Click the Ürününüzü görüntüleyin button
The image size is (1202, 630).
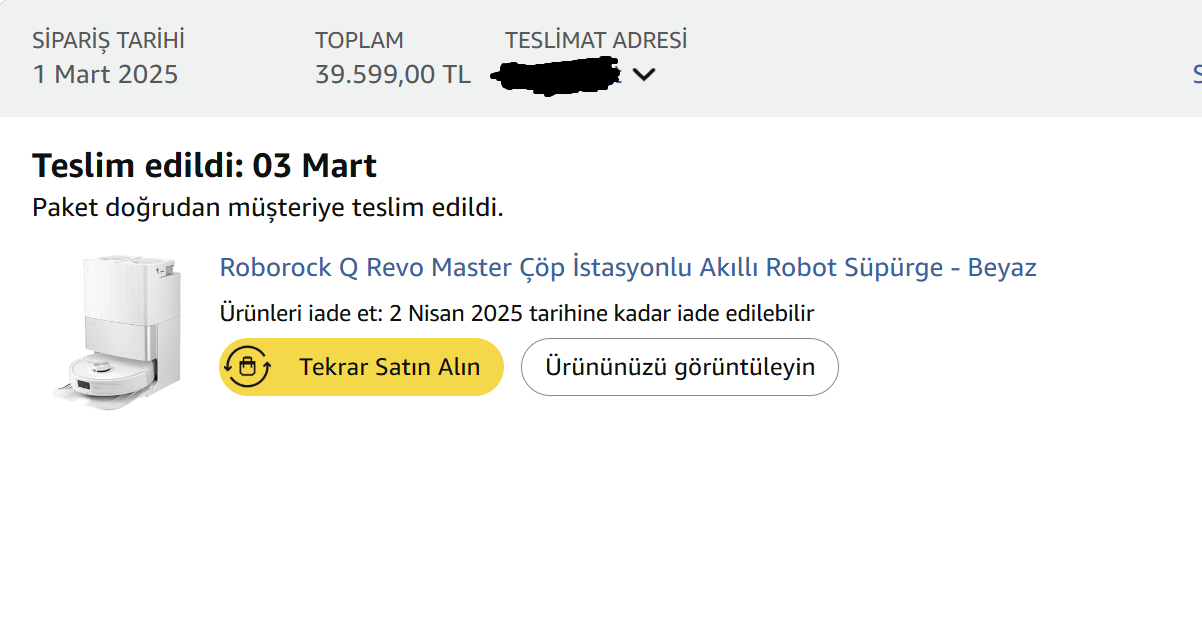679,367
